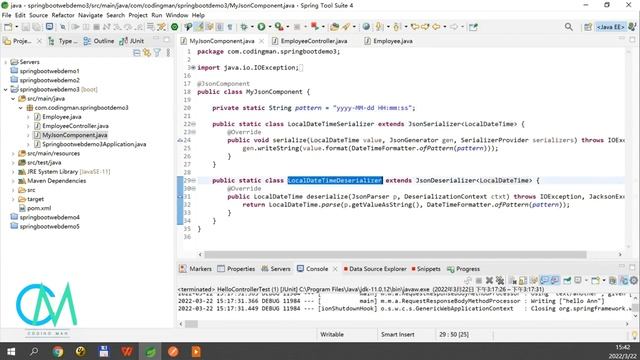The image size is (640, 360).
Task: Click the Console settings gear icon
Action: pyautogui.click(x=633, y=280)
